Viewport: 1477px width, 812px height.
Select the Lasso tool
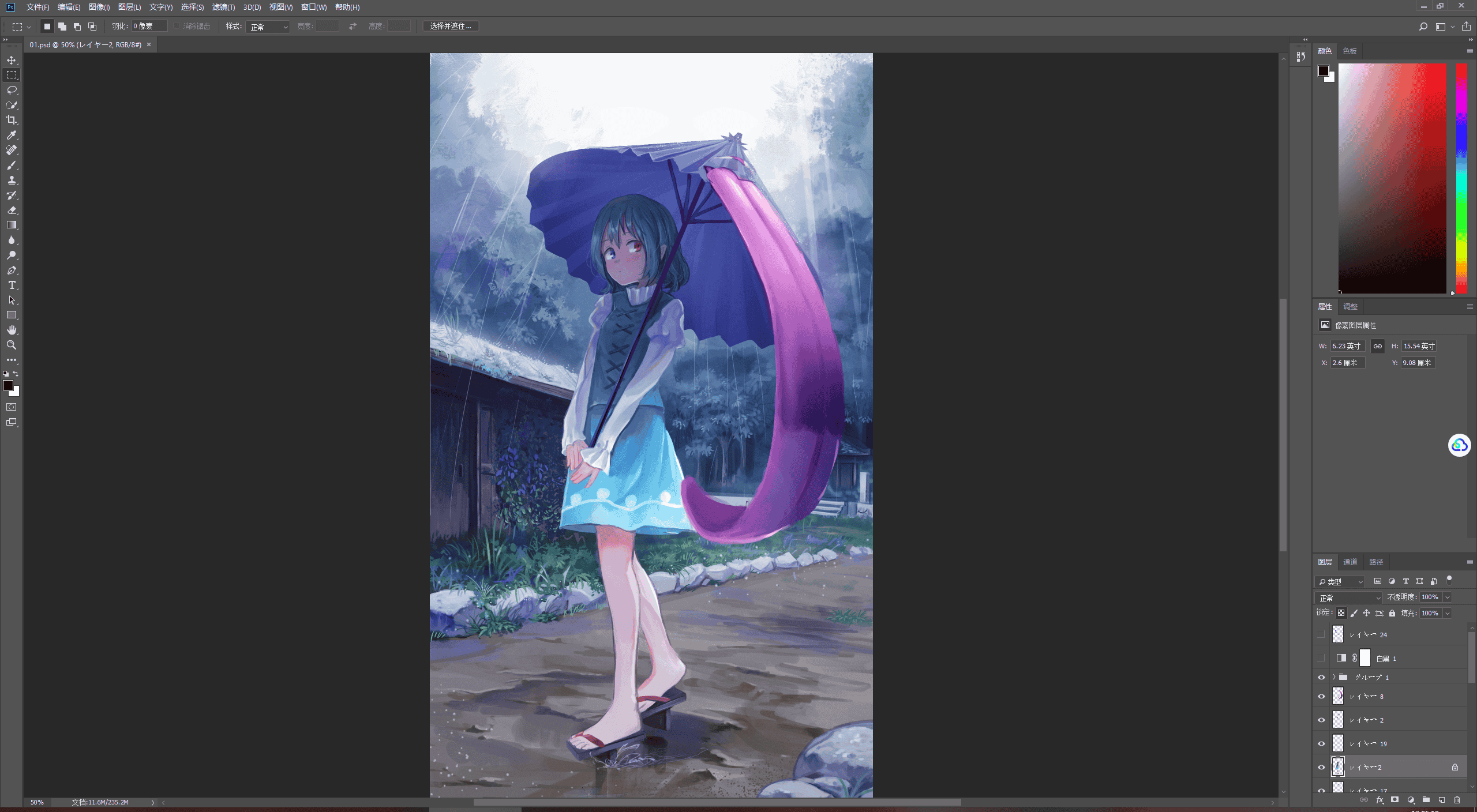pos(12,90)
